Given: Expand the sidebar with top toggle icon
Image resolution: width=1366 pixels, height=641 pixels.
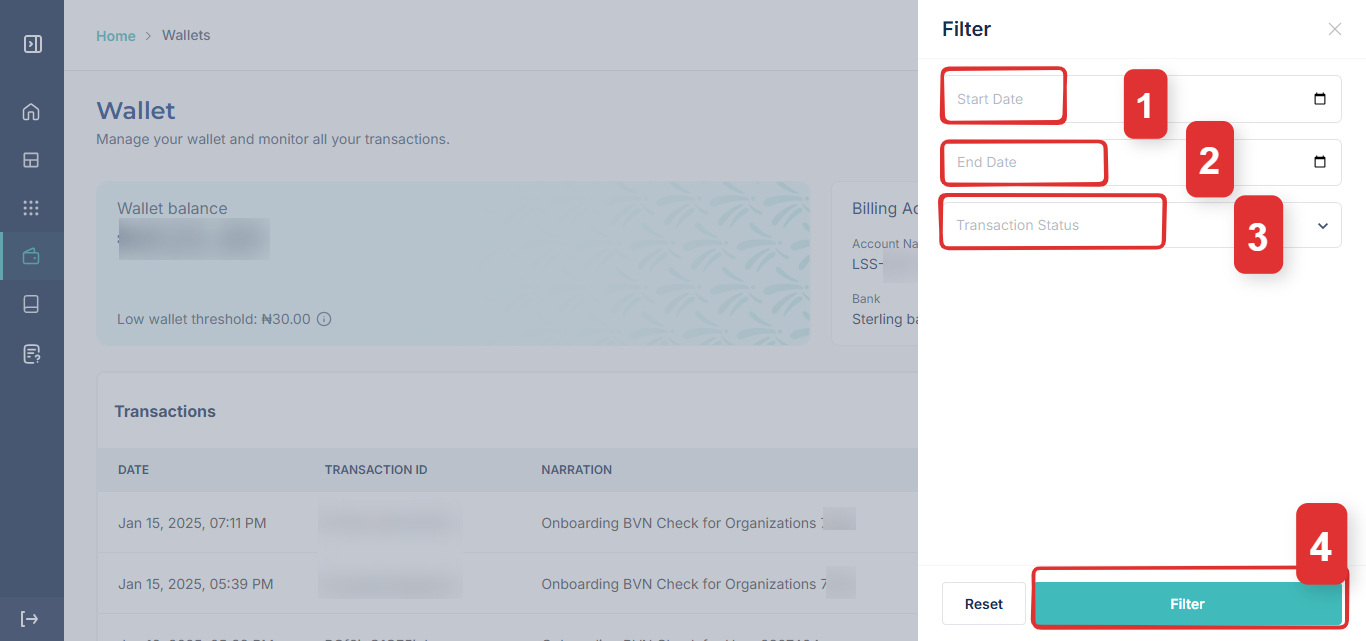Looking at the screenshot, I should click(x=32, y=44).
